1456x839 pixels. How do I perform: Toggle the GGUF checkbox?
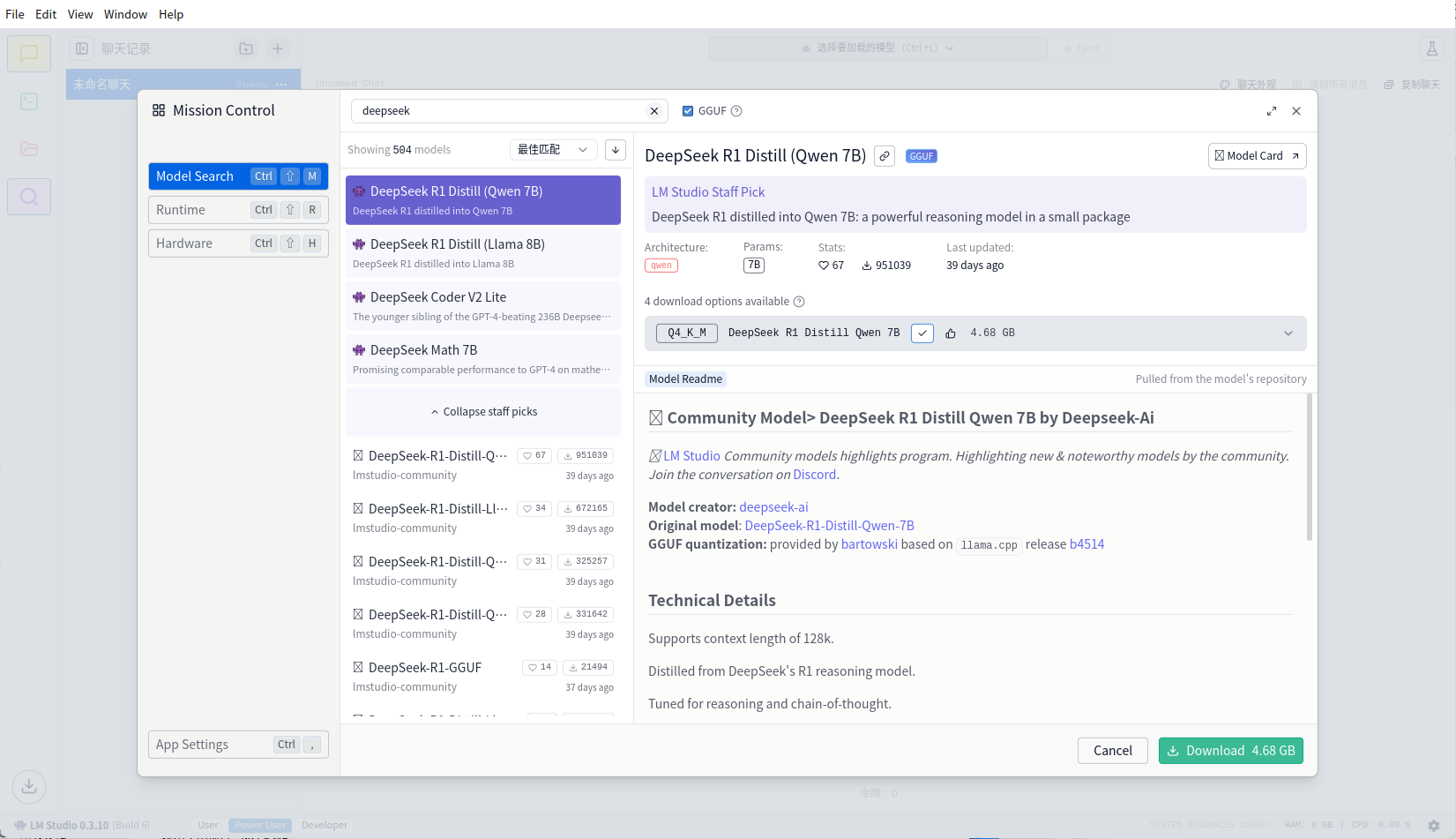688,111
